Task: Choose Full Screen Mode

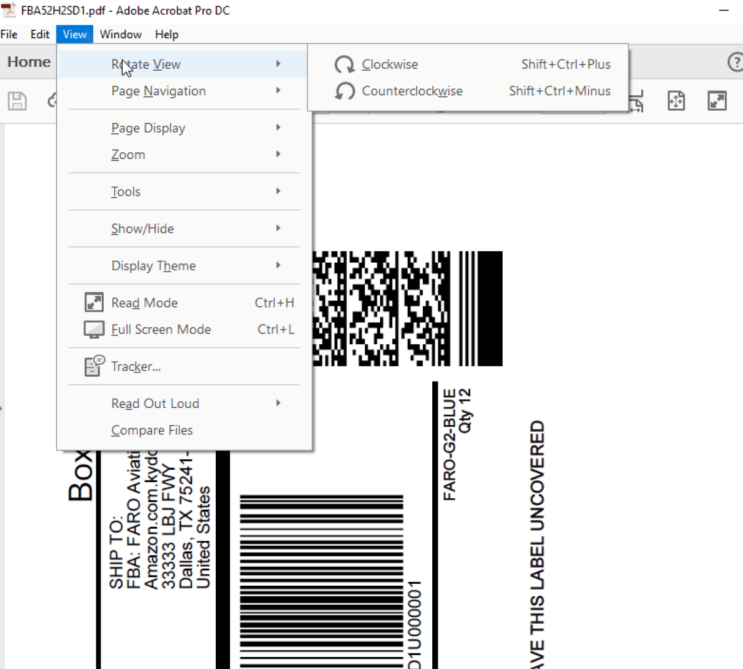Action: tap(184, 329)
